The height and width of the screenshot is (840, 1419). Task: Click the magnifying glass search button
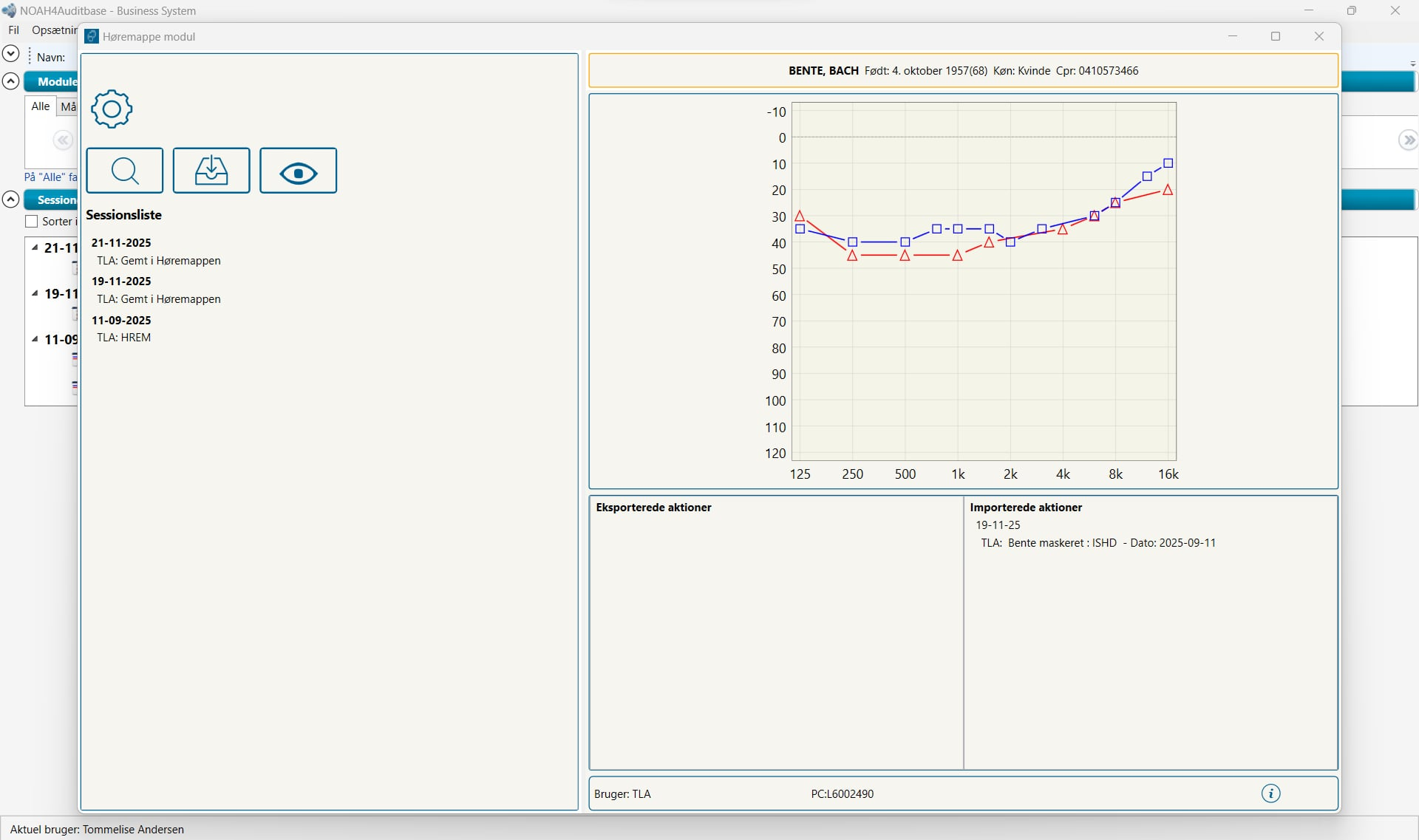pyautogui.click(x=125, y=171)
